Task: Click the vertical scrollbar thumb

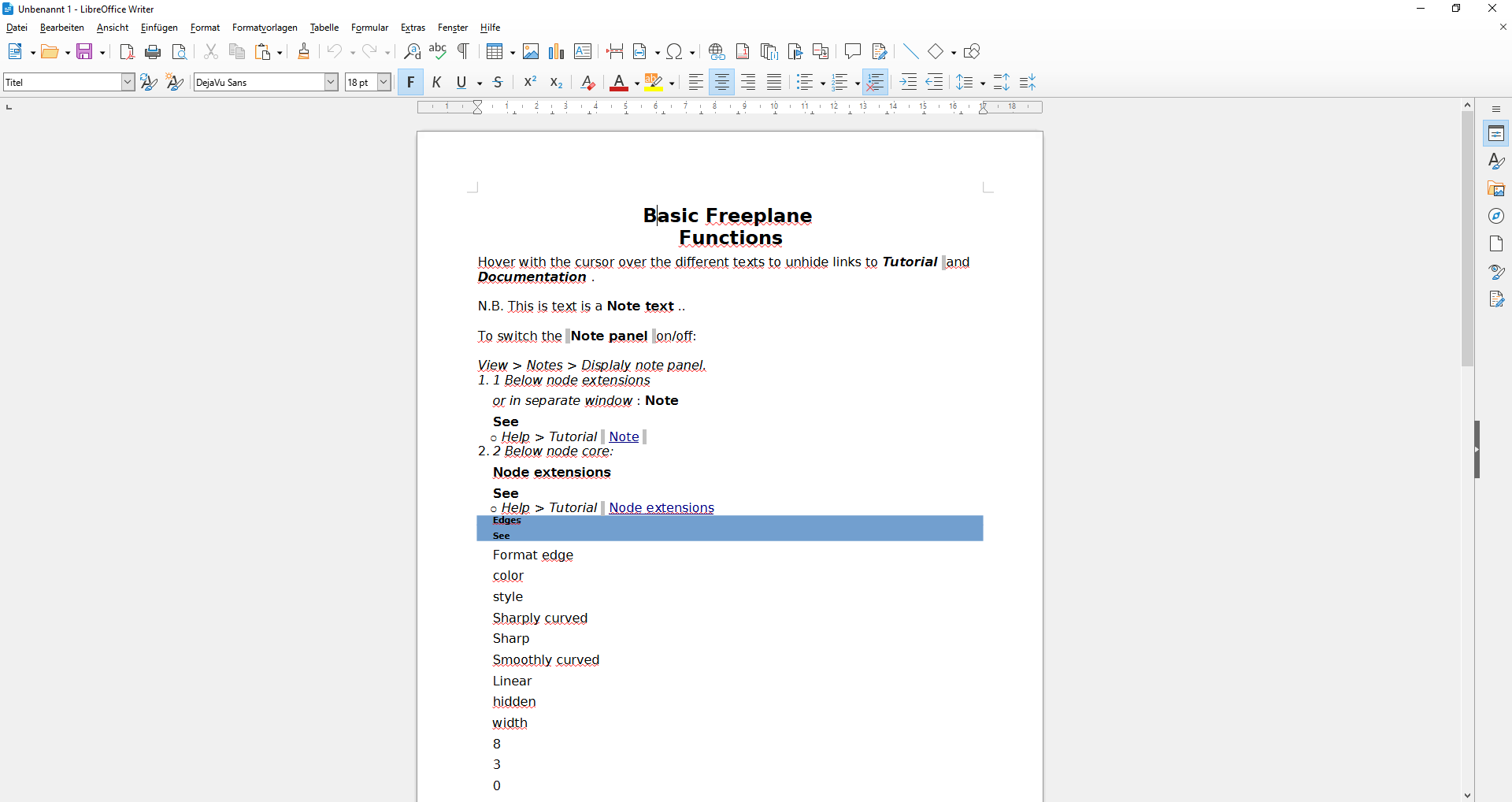Action: coord(1467,238)
